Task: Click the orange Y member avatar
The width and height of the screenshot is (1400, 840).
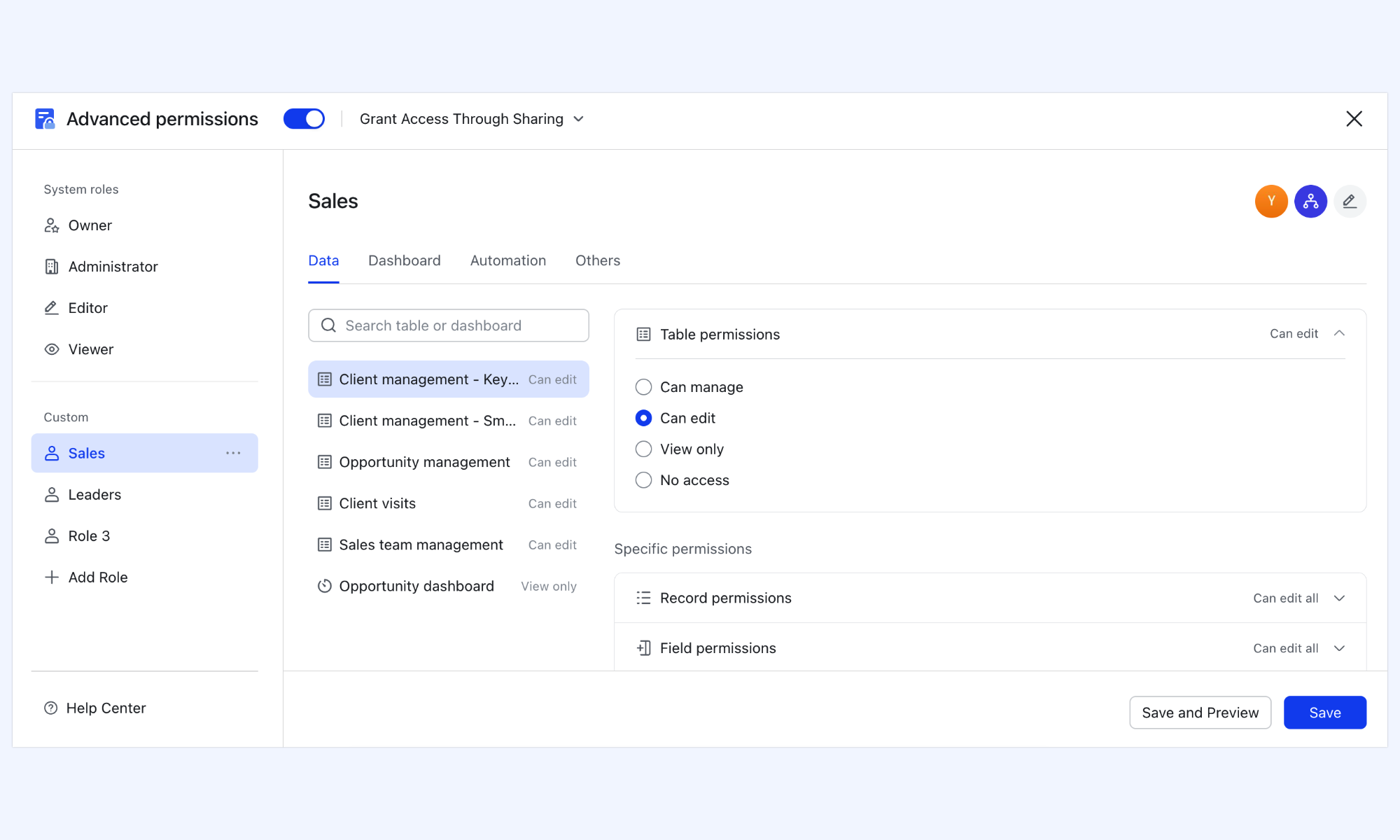Action: 1271,202
